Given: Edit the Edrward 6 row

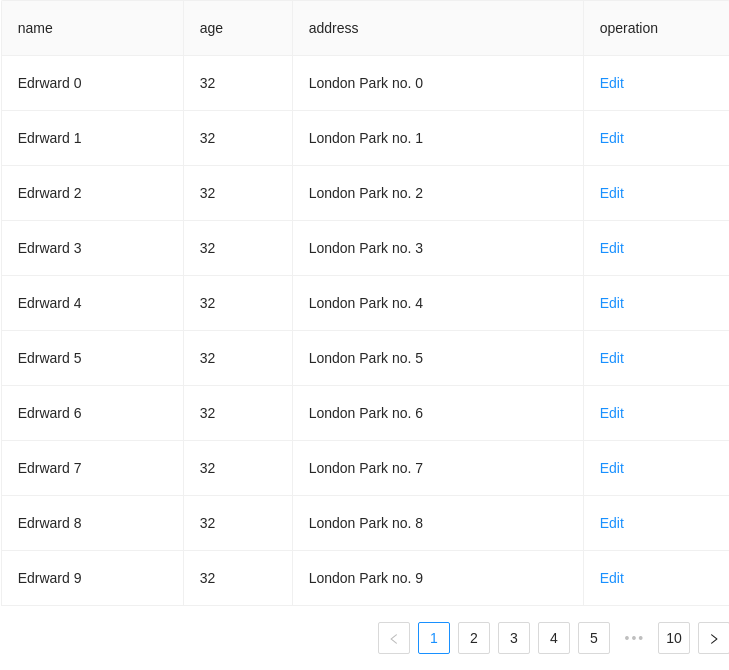Looking at the screenshot, I should pyautogui.click(x=611, y=413).
